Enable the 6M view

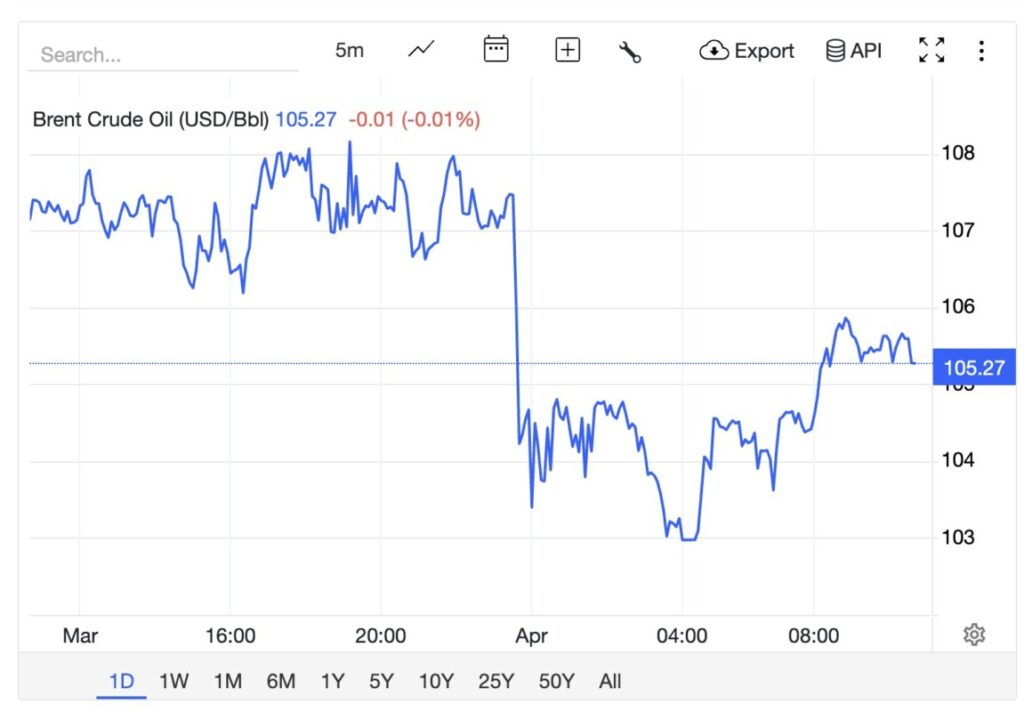282,680
